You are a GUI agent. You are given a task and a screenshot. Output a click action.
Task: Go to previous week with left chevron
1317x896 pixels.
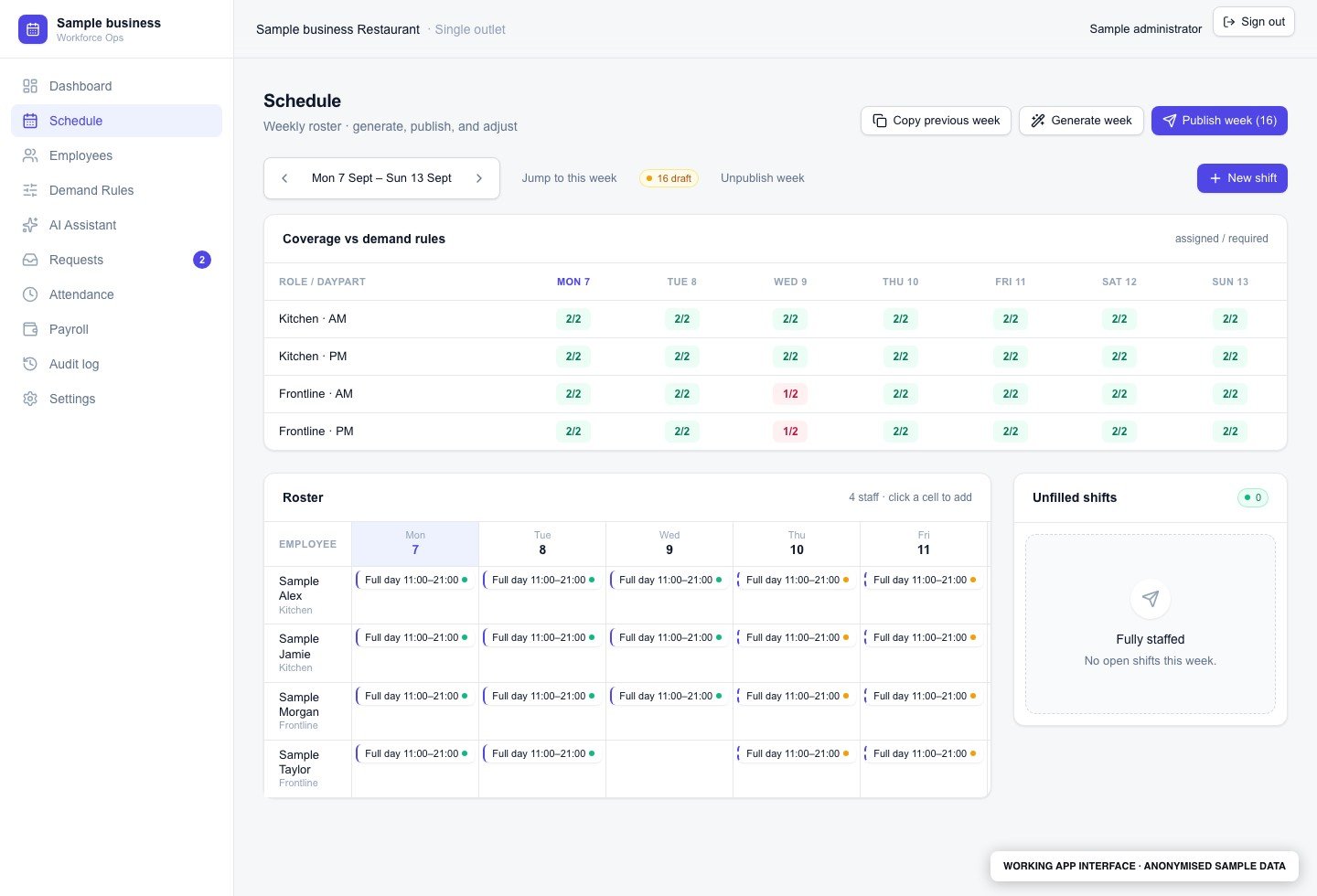click(x=284, y=178)
